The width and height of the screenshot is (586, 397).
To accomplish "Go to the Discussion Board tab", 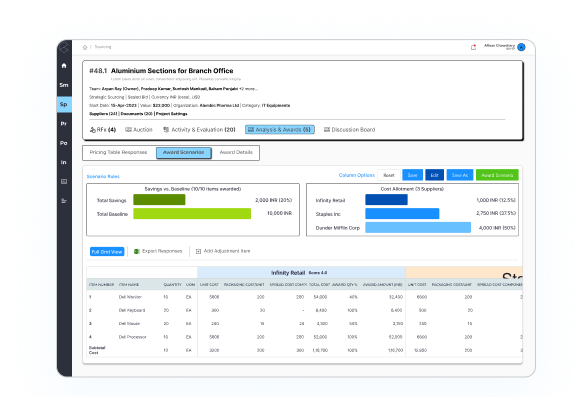I will click(x=349, y=130).
